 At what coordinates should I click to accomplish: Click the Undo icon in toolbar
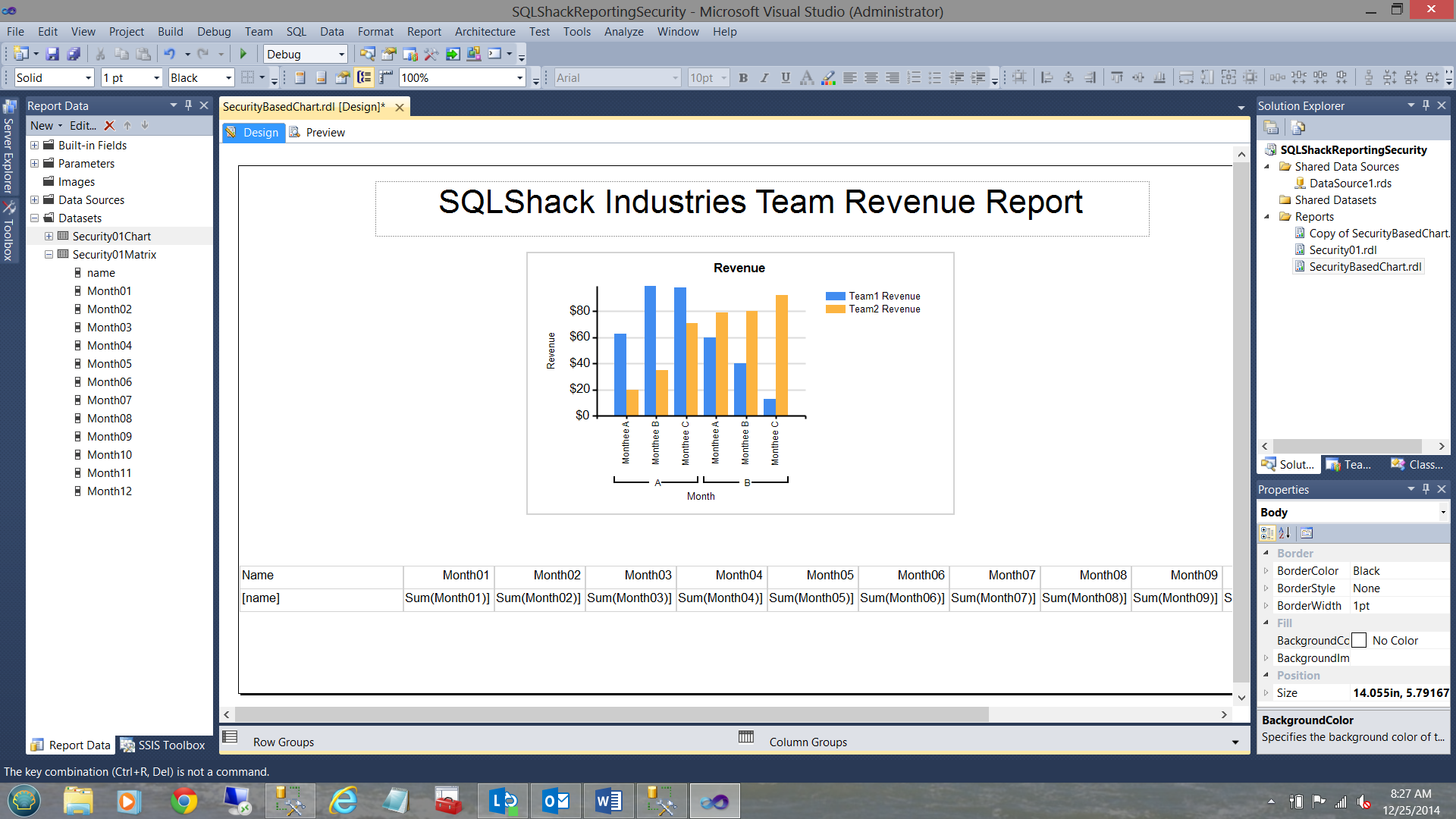pyautogui.click(x=169, y=54)
